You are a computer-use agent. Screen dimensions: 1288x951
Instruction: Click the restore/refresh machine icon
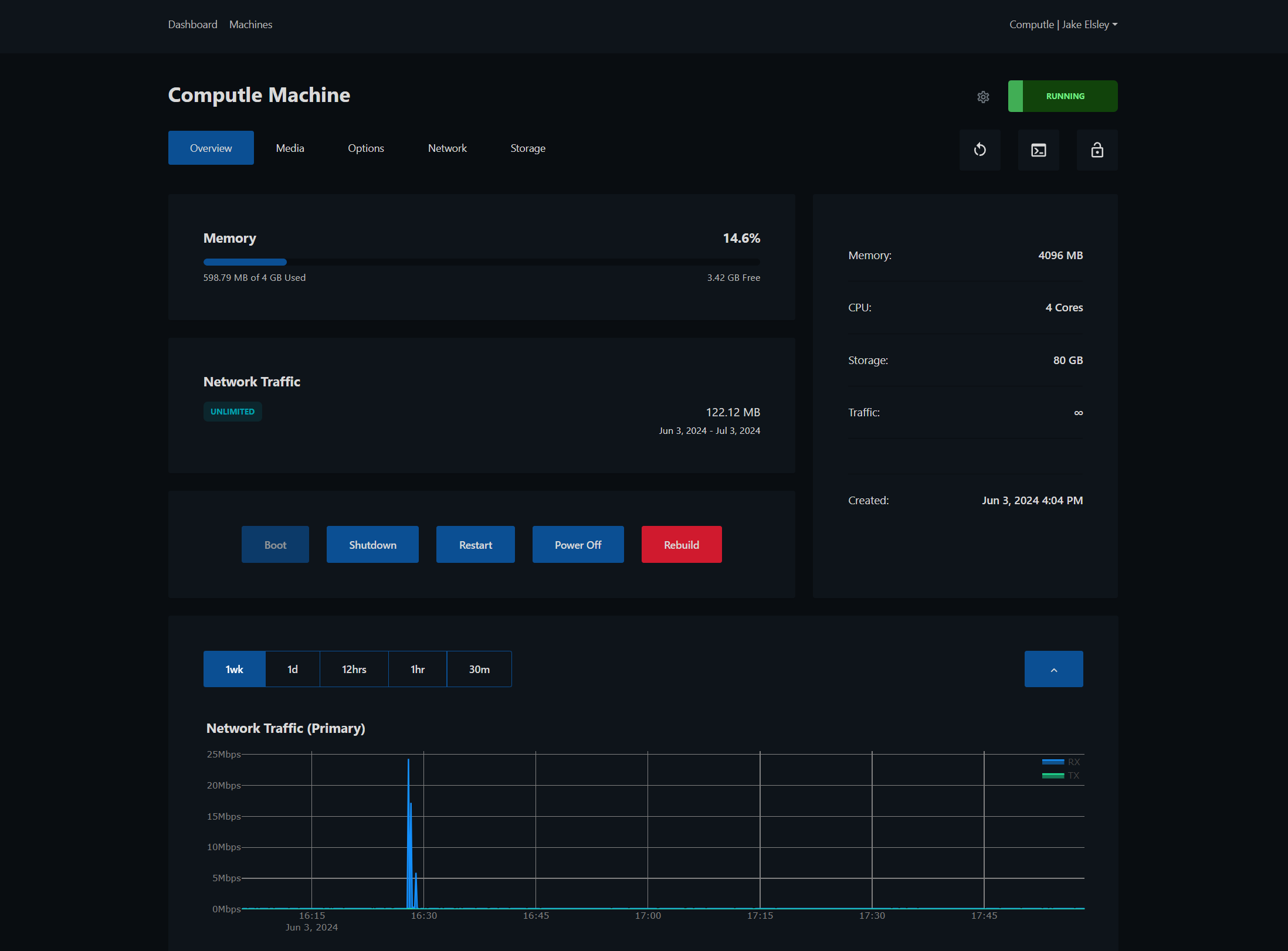click(979, 150)
